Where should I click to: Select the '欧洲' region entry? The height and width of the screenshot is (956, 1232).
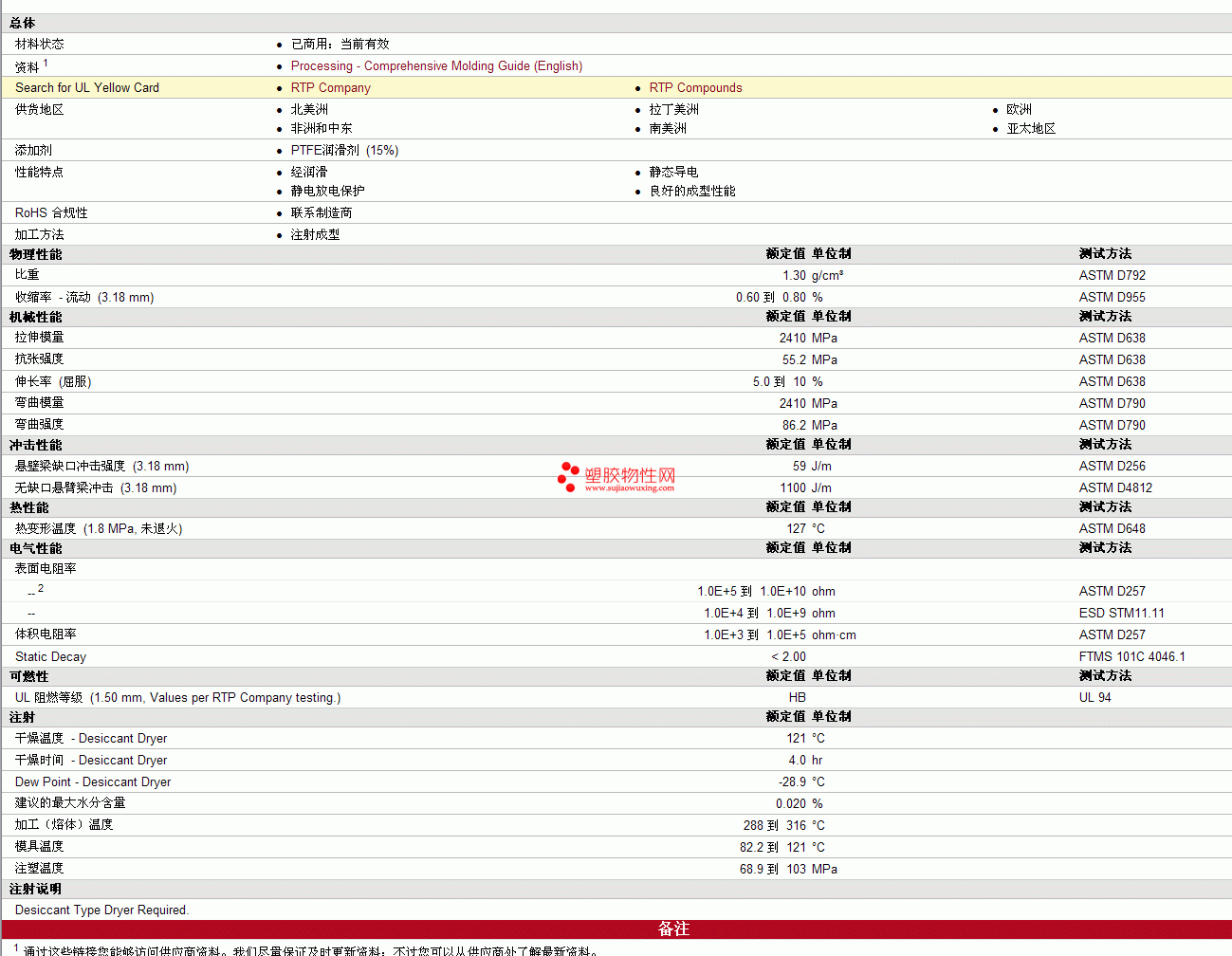pyautogui.click(x=1019, y=109)
